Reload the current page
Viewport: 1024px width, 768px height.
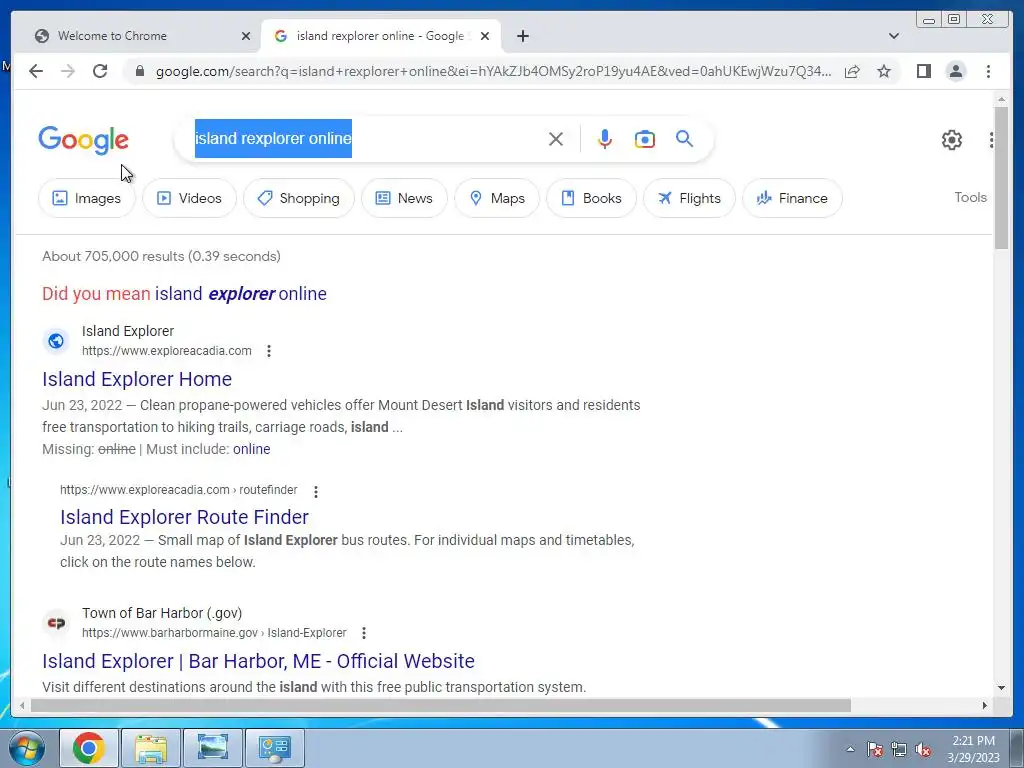coord(100,71)
